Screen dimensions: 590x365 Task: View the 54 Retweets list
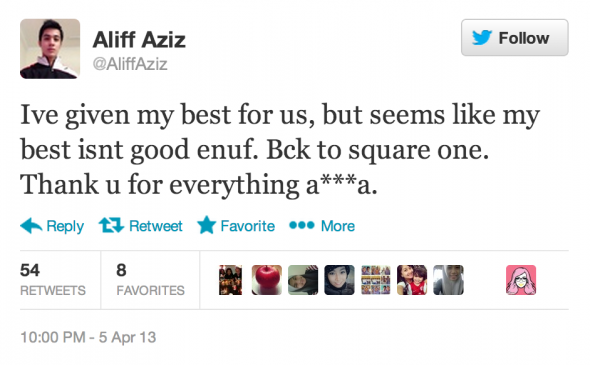[53, 280]
